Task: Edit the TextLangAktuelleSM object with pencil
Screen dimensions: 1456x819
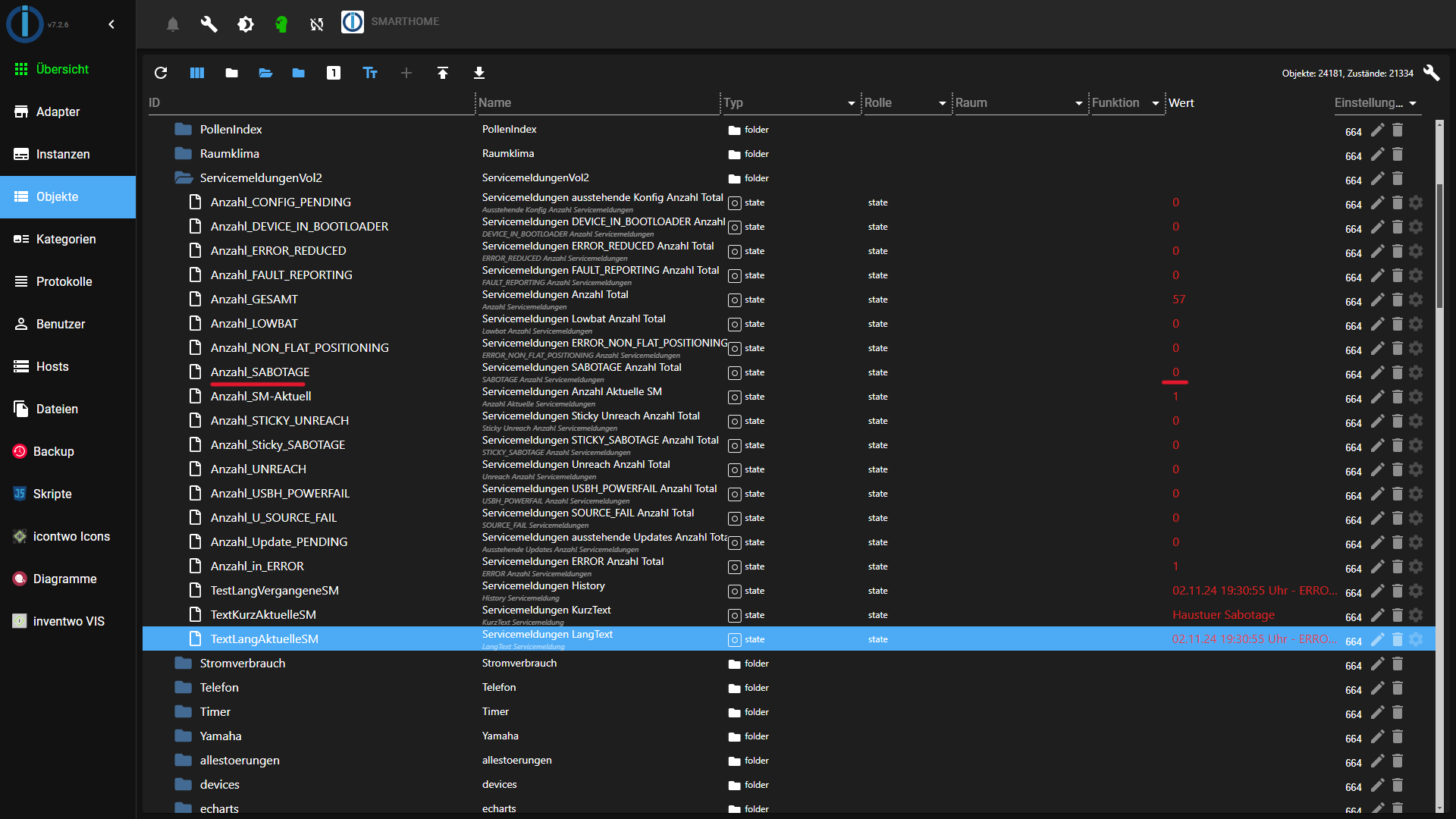Action: (1378, 639)
